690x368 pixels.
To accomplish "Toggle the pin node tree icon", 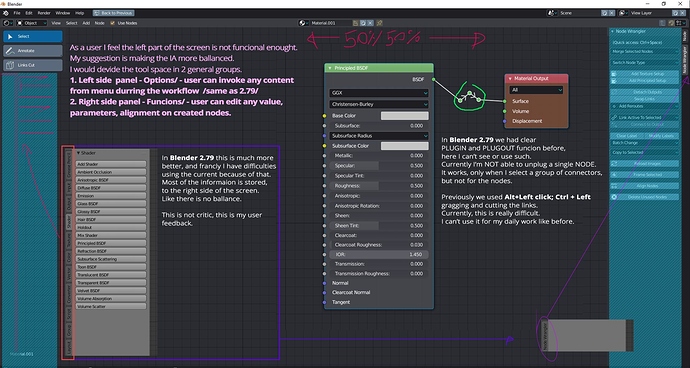I will [x=379, y=23].
